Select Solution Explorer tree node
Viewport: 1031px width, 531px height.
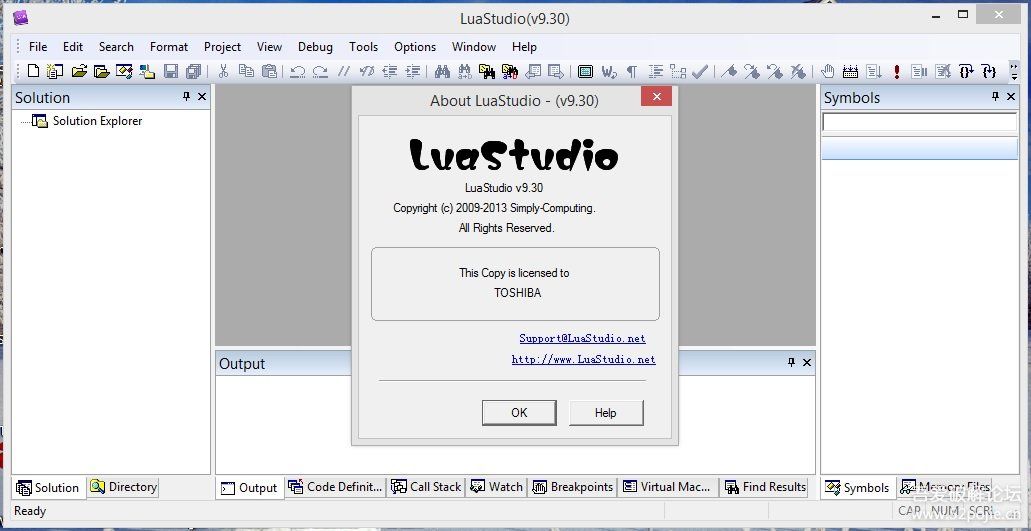(x=97, y=121)
